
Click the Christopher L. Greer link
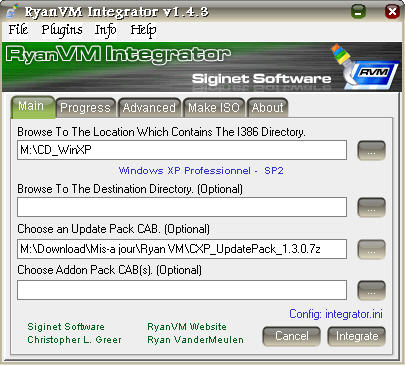pyautogui.click(x=74, y=340)
